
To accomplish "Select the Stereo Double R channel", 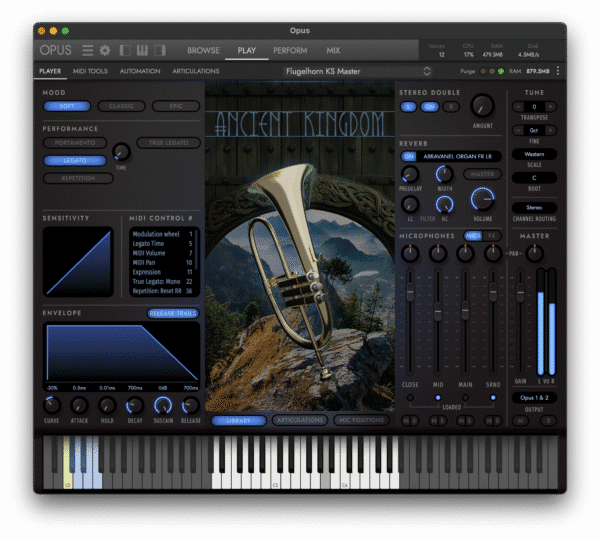I will tap(451, 107).
